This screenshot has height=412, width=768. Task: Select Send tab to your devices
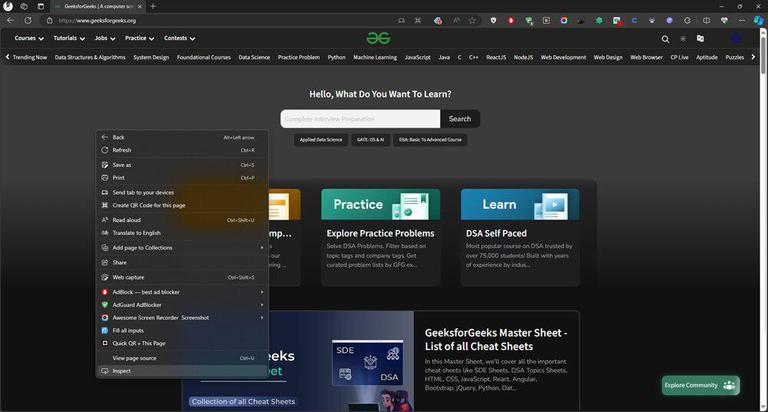pyautogui.click(x=182, y=193)
